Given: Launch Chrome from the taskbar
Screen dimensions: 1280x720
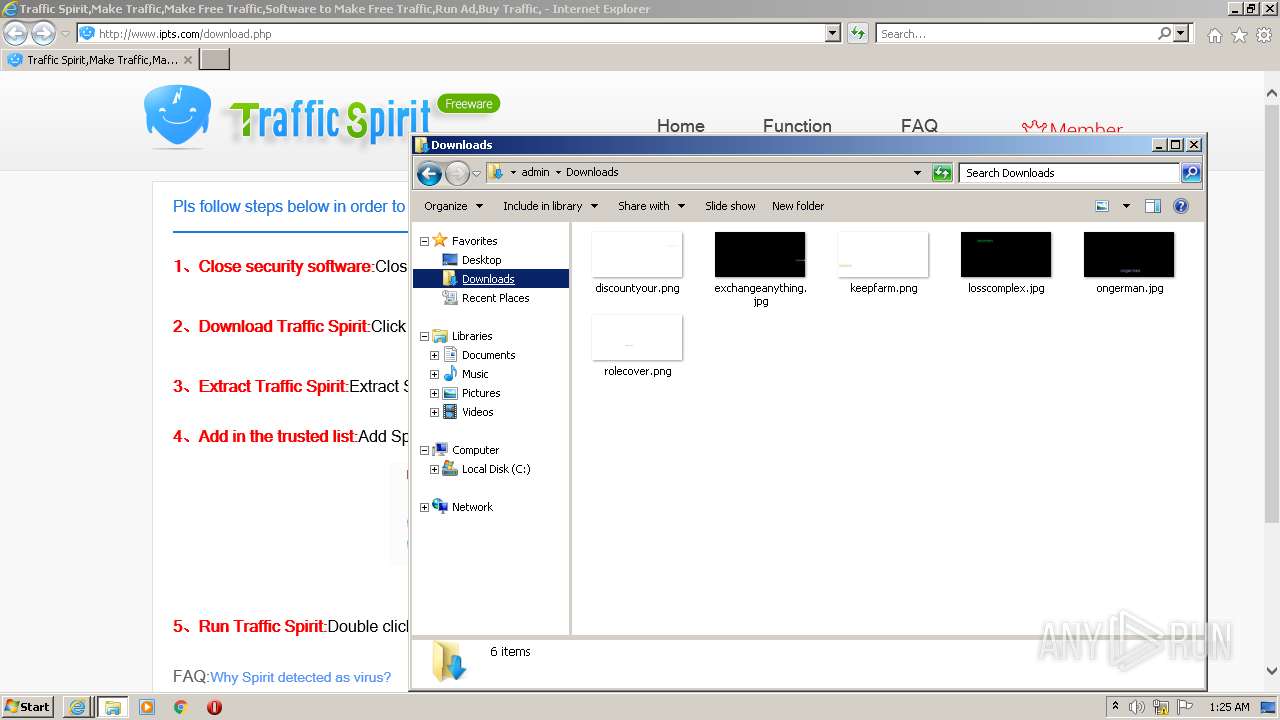Looking at the screenshot, I should pos(181,707).
